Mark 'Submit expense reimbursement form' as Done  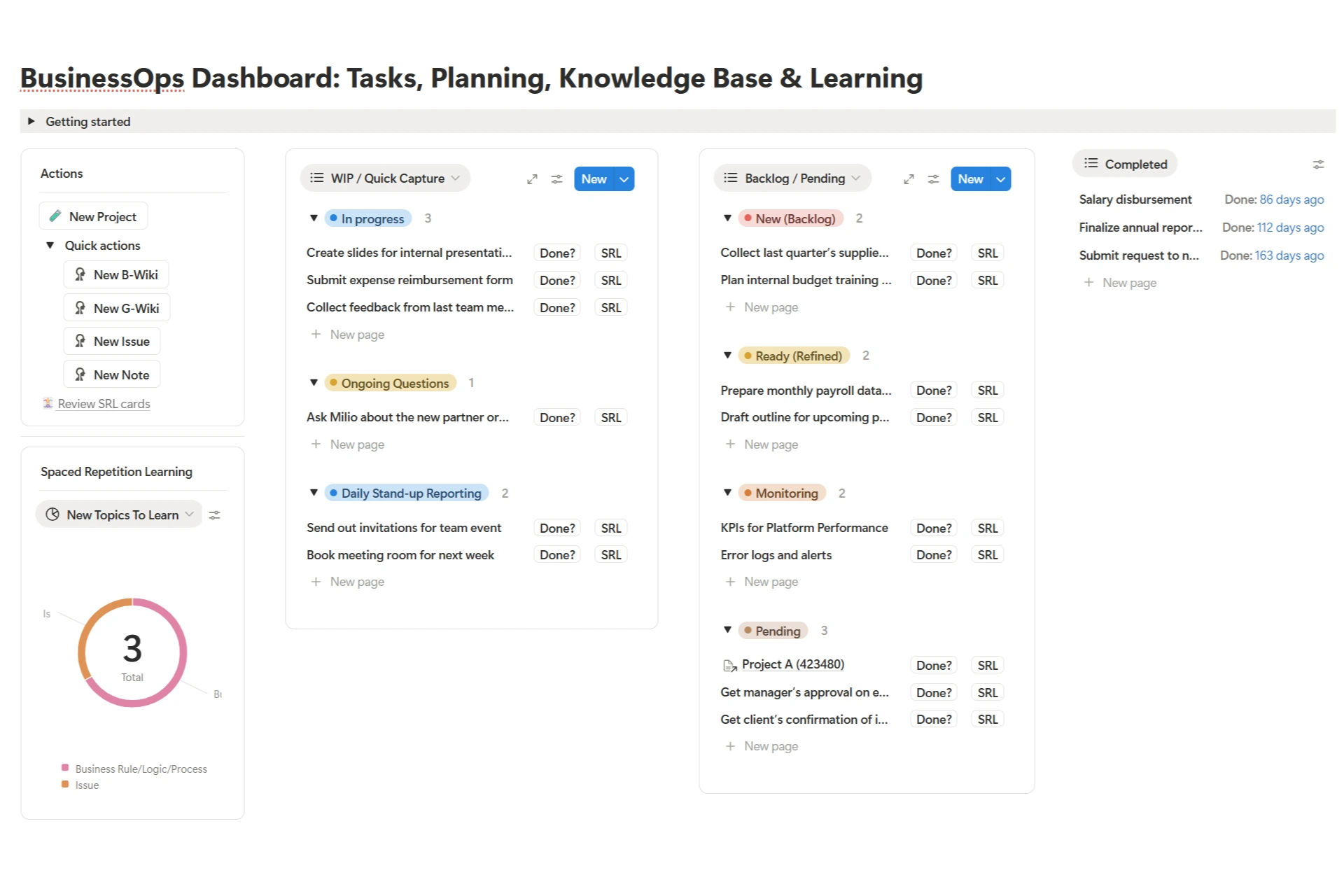tap(557, 280)
